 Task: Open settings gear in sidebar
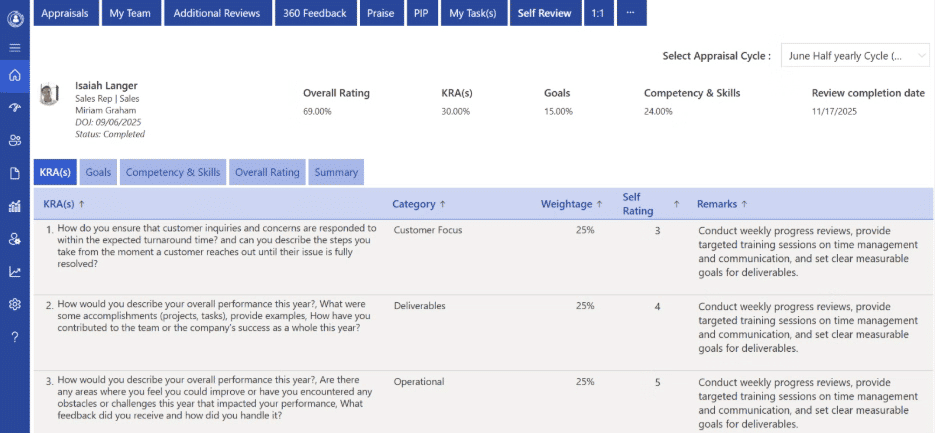pos(15,305)
